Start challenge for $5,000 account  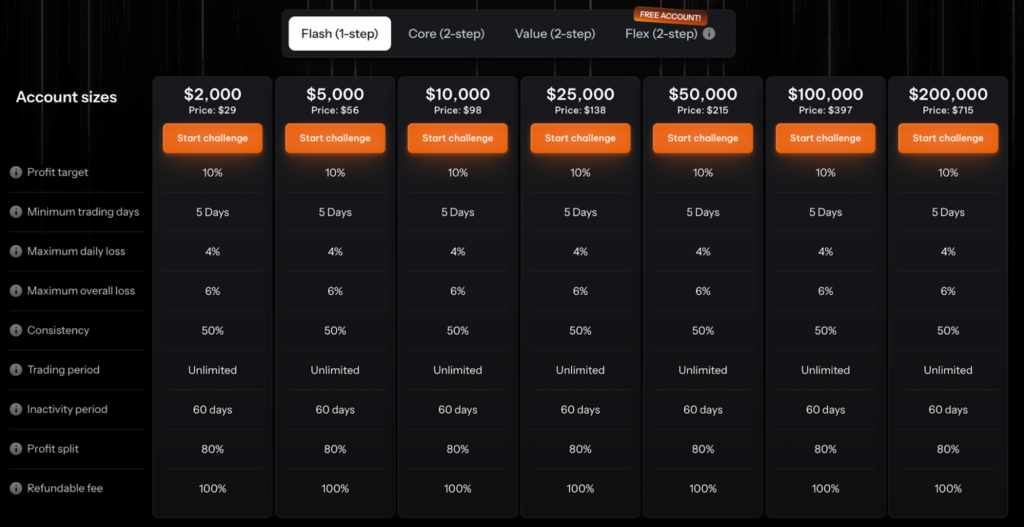tap(335, 138)
